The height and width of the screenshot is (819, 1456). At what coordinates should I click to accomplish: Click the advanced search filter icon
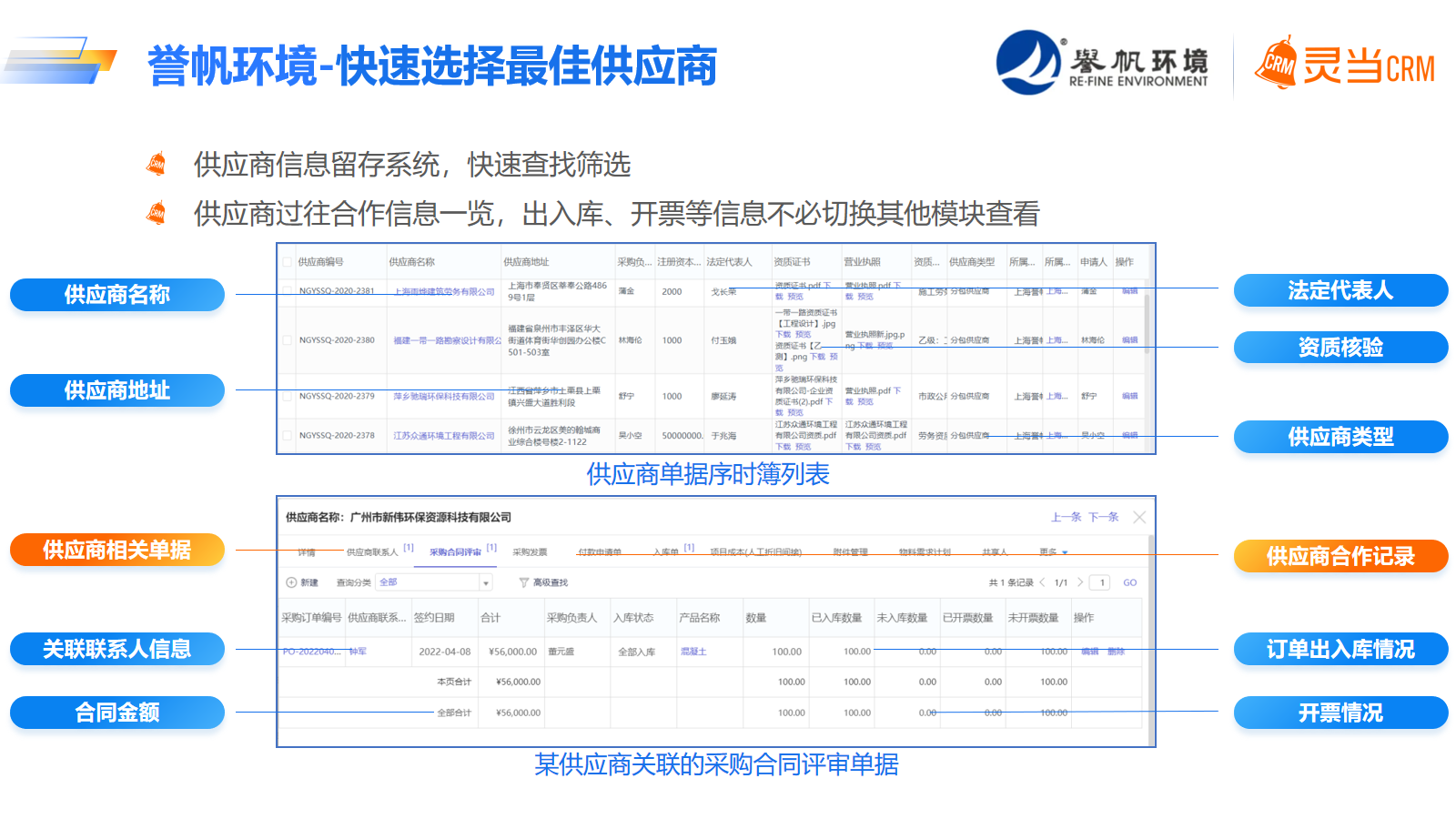pos(523,582)
